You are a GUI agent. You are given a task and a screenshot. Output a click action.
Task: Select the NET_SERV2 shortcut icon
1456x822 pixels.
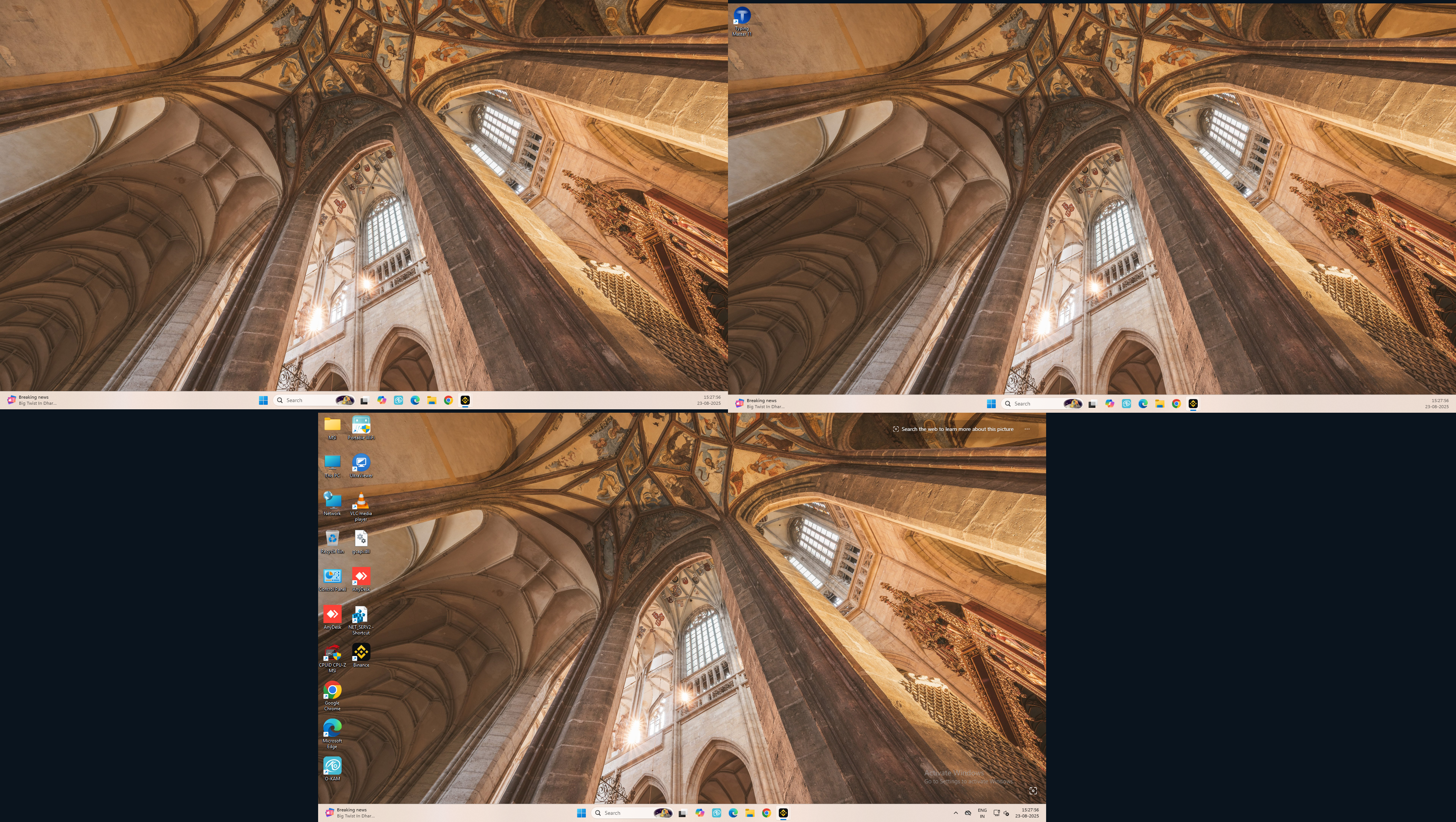[361, 615]
